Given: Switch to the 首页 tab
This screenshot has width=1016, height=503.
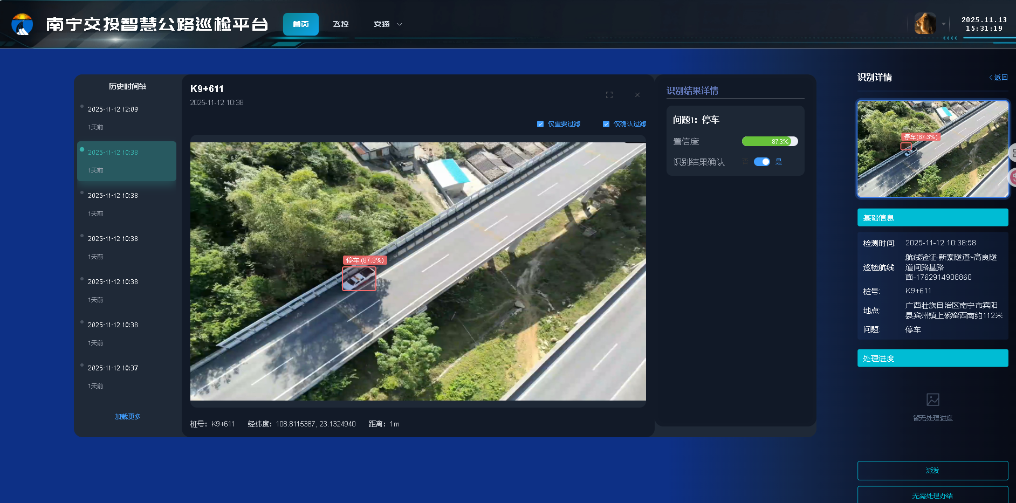Looking at the screenshot, I should point(301,24).
